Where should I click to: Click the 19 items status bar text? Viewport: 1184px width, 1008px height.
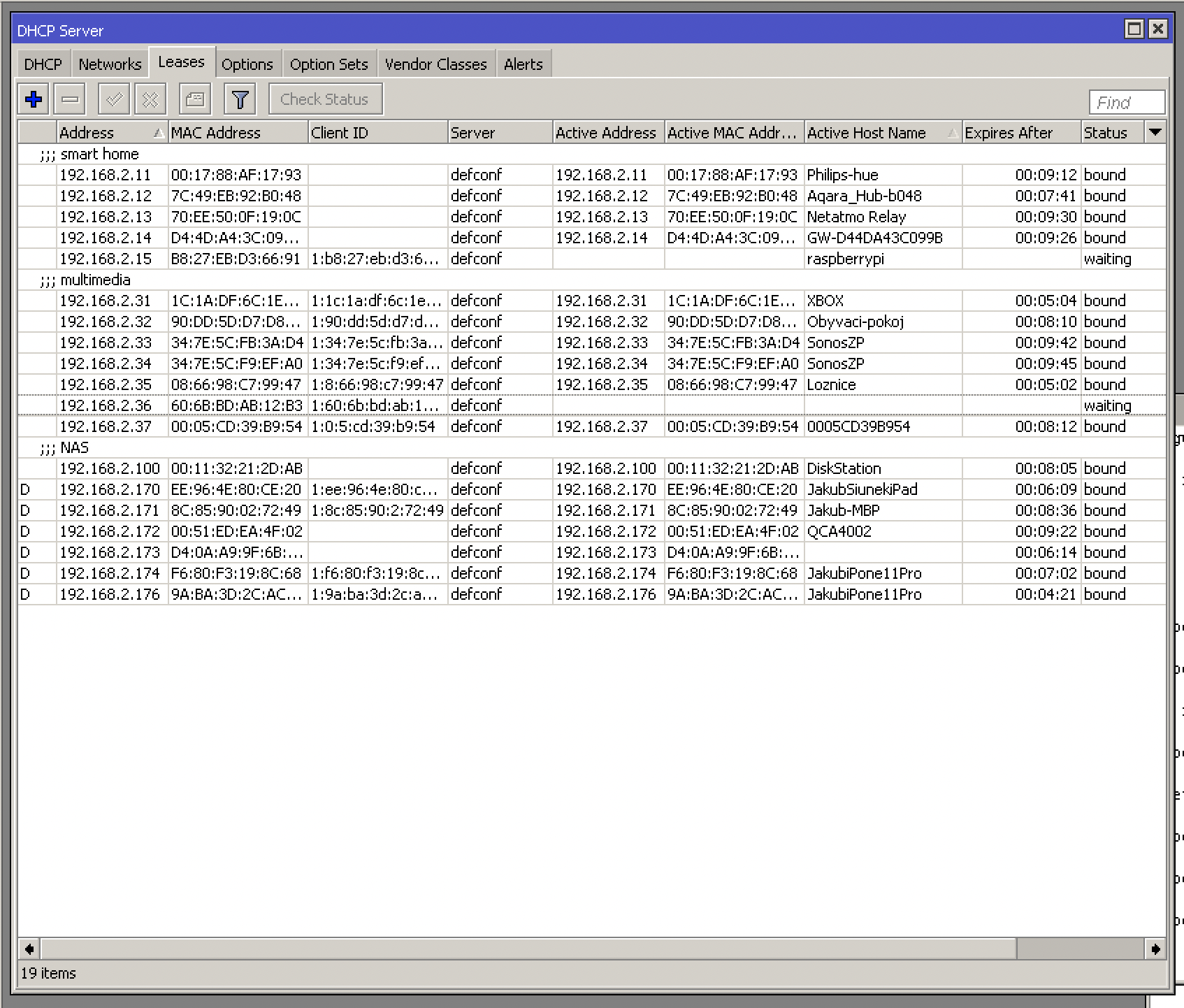point(48,973)
